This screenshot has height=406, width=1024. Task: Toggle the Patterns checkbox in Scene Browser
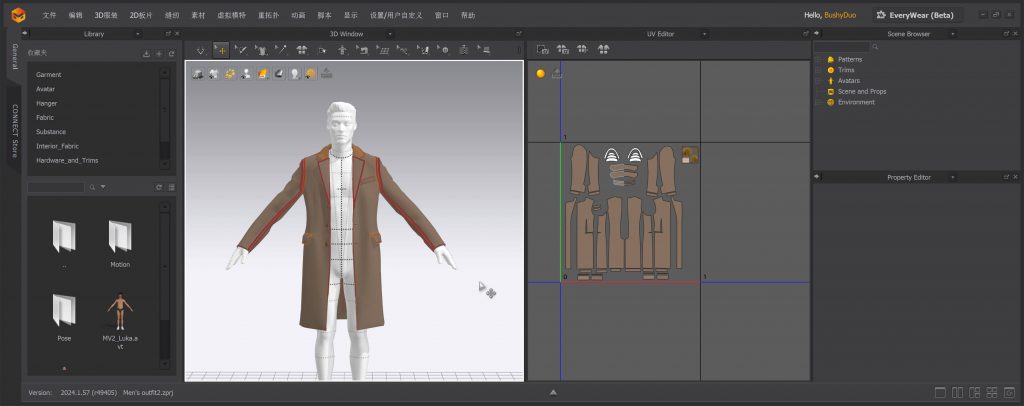tap(819, 60)
